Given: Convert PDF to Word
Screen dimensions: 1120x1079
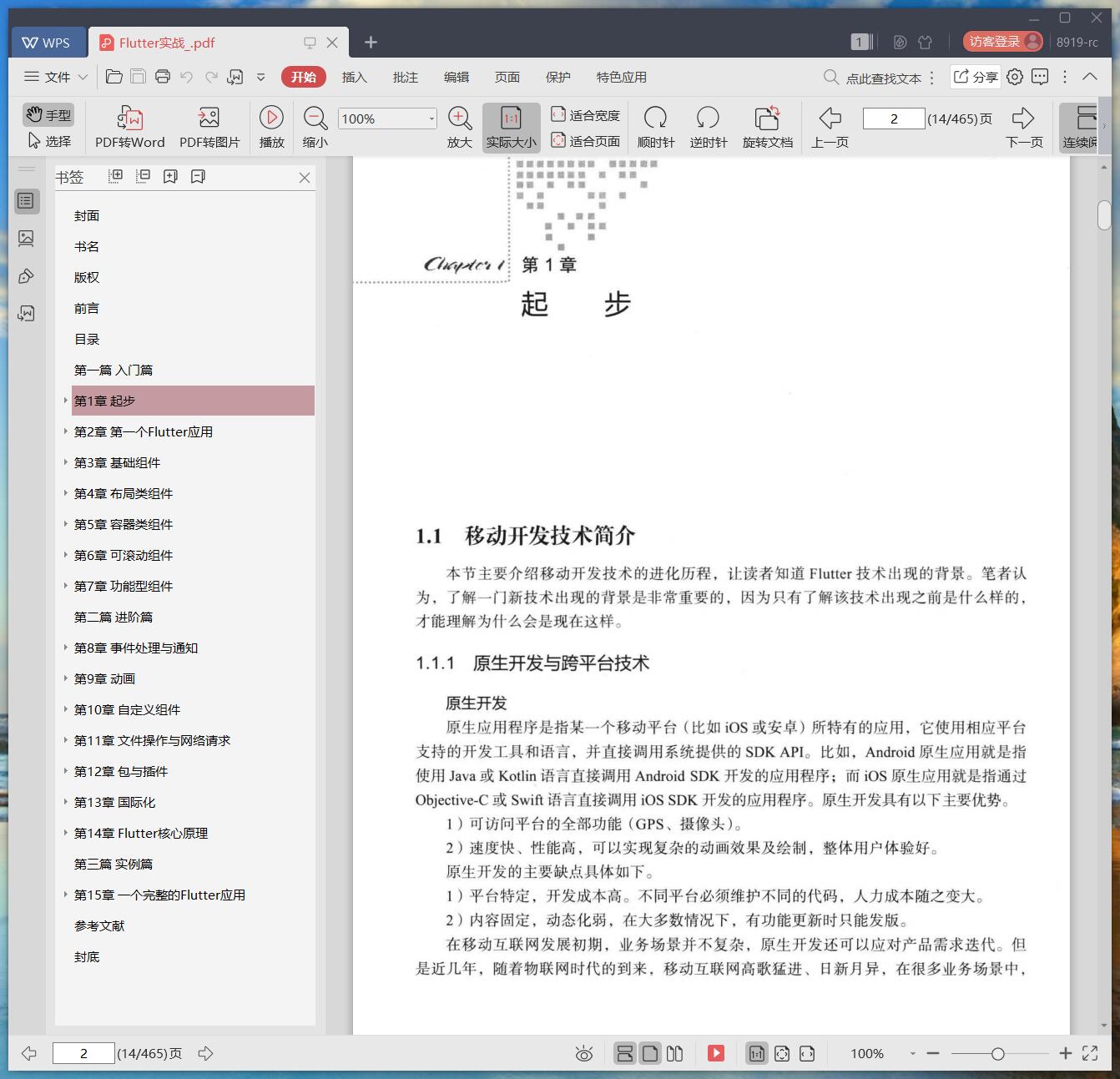Looking at the screenshot, I should [129, 127].
